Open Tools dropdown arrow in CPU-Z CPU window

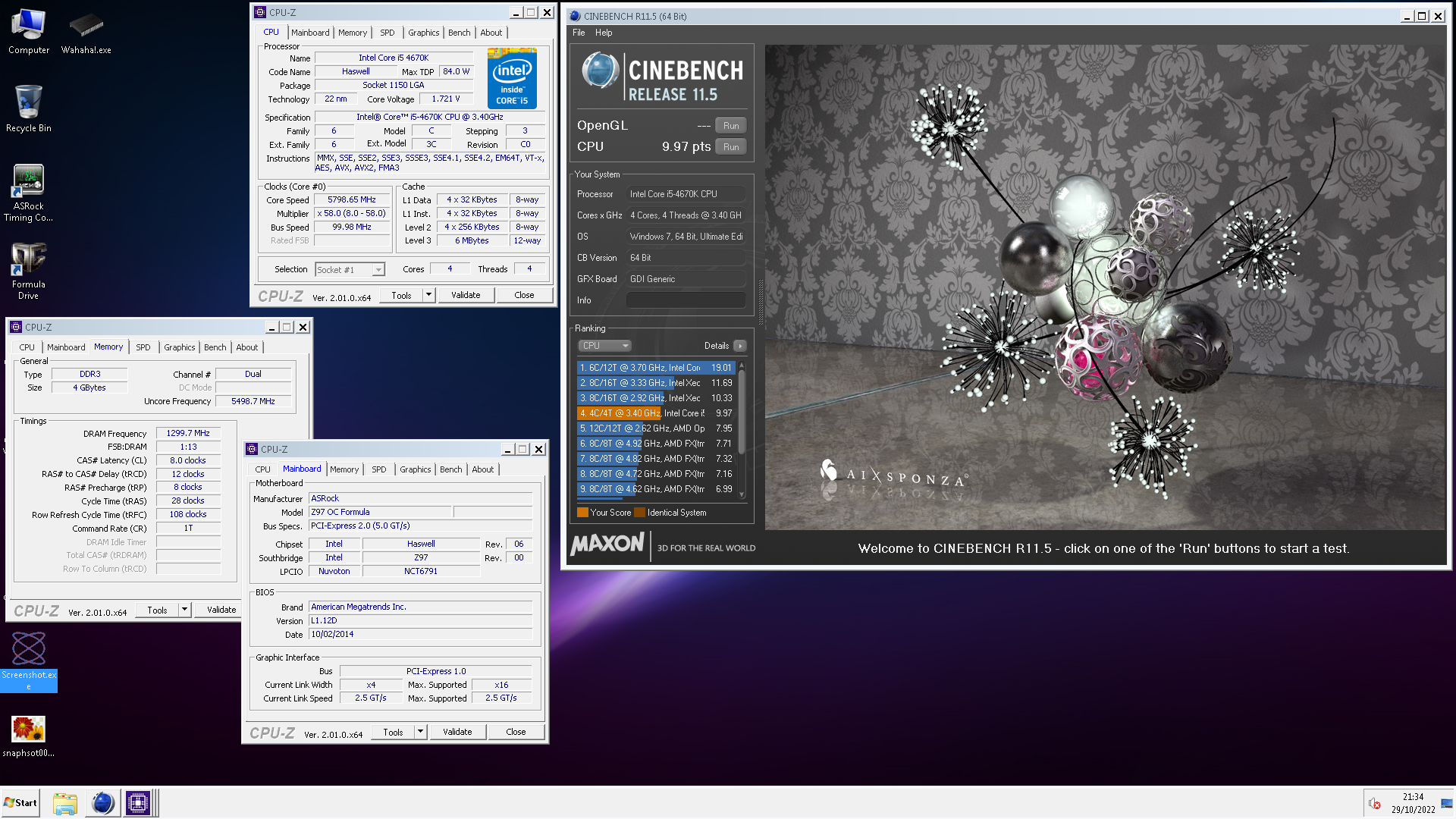[428, 295]
